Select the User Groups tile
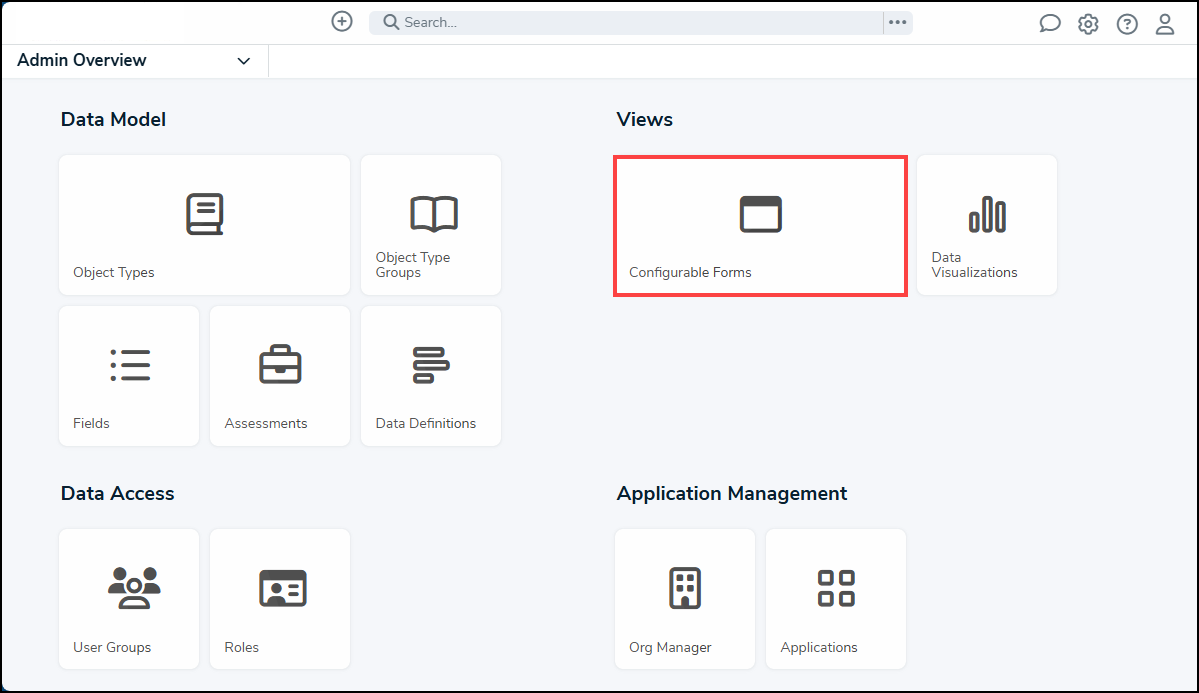This screenshot has height=693, width=1199. [x=128, y=598]
